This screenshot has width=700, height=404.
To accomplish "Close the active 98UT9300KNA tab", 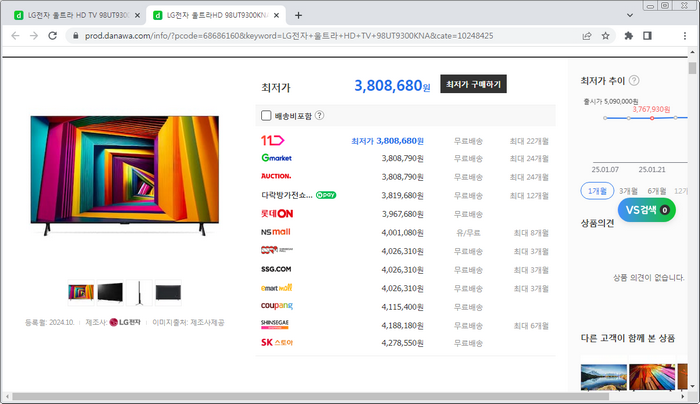I will (276, 16).
